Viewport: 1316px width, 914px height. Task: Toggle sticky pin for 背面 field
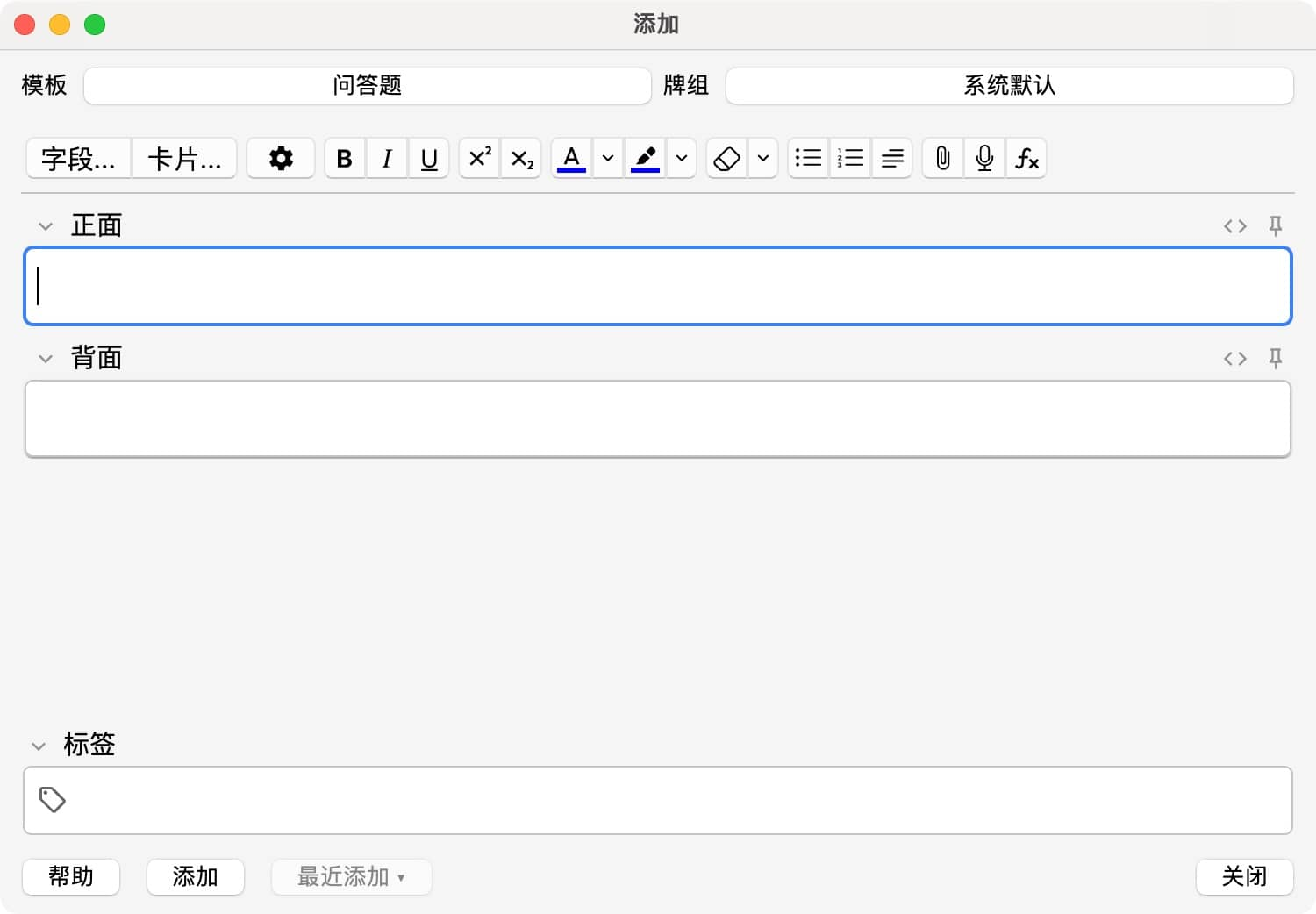click(1276, 359)
